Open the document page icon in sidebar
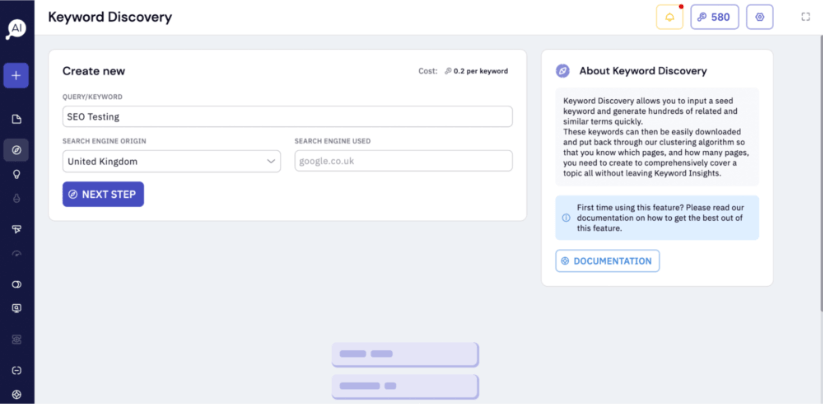 tap(16, 120)
